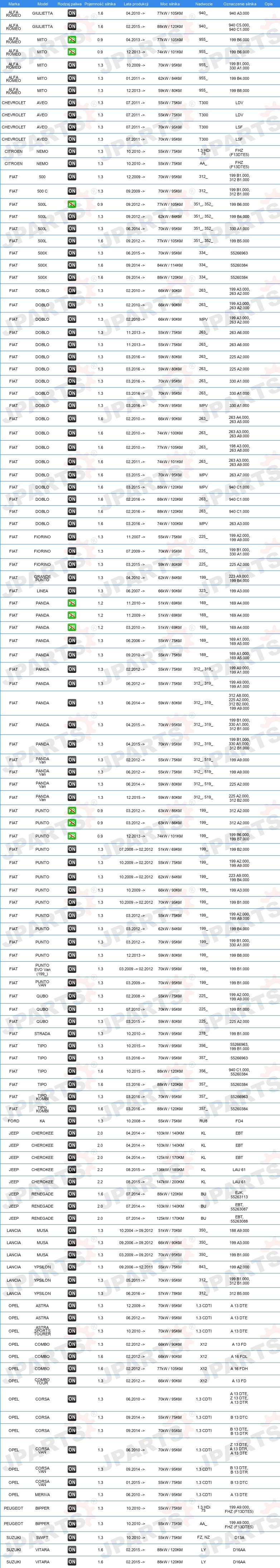This screenshot has width=280, height=1568.
Task: Click the ON icon for Fiat Tipo Kombi 1.6
Action: tap(72, 1108)
